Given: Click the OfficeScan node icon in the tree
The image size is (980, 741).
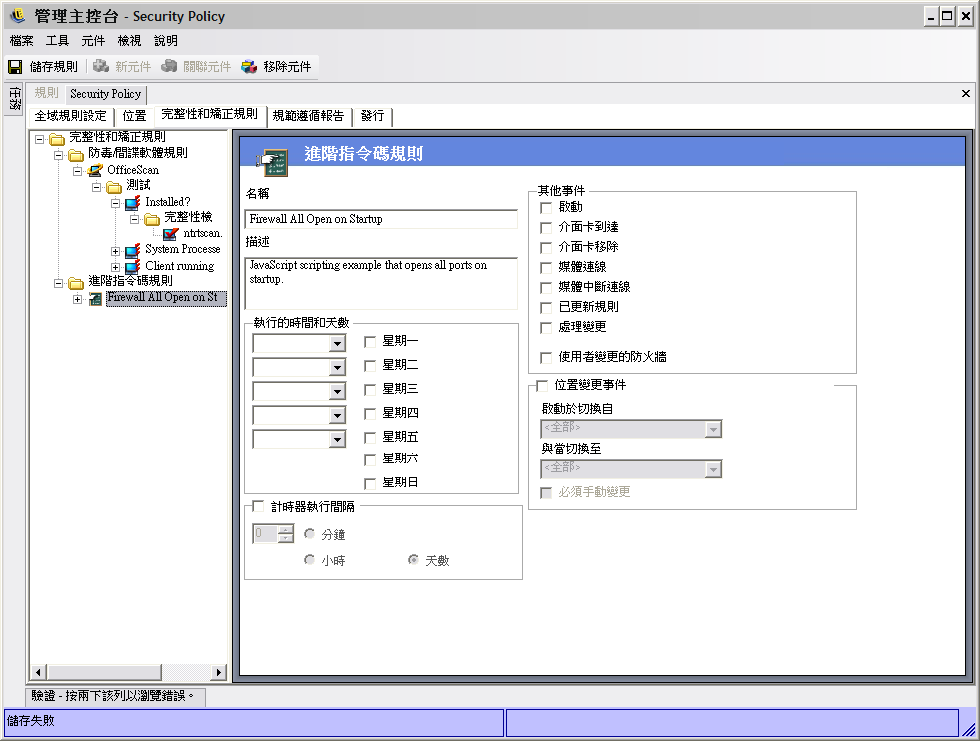Looking at the screenshot, I should pyautogui.click(x=95, y=170).
